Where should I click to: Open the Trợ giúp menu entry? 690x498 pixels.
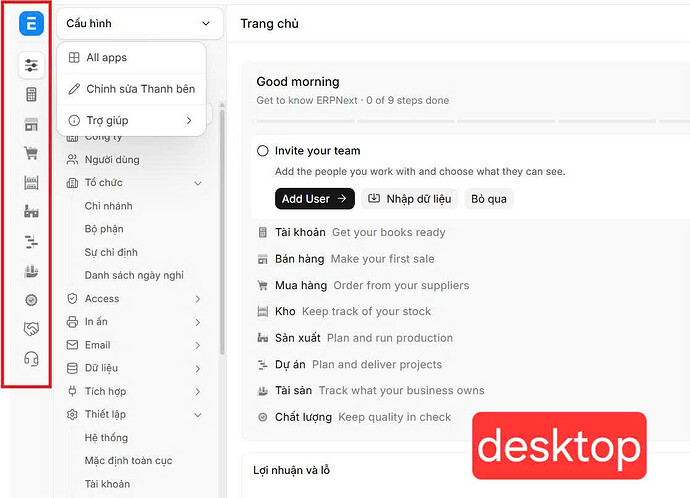pyautogui.click(x=132, y=120)
